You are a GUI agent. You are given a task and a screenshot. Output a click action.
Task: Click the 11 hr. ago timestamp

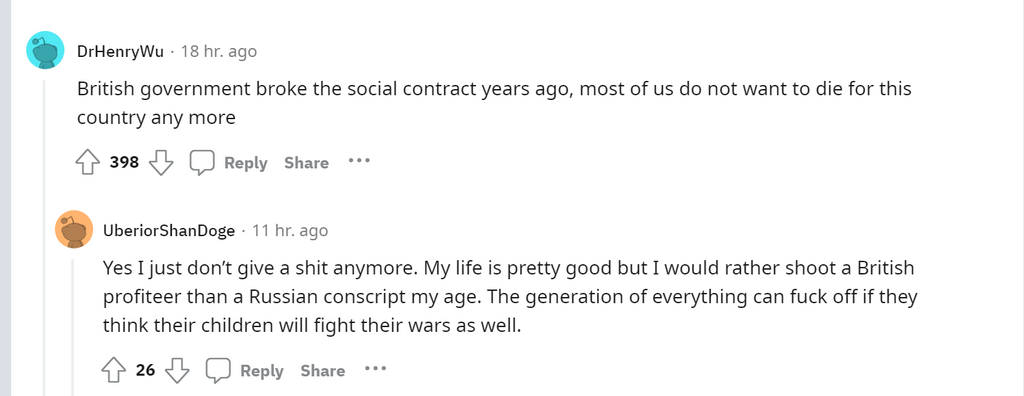coord(290,231)
